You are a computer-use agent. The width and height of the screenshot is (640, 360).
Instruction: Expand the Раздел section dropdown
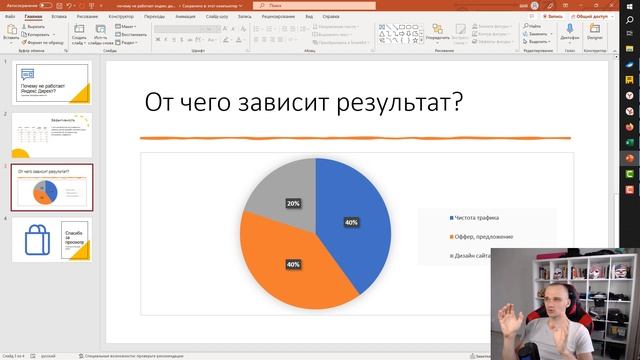127,42
